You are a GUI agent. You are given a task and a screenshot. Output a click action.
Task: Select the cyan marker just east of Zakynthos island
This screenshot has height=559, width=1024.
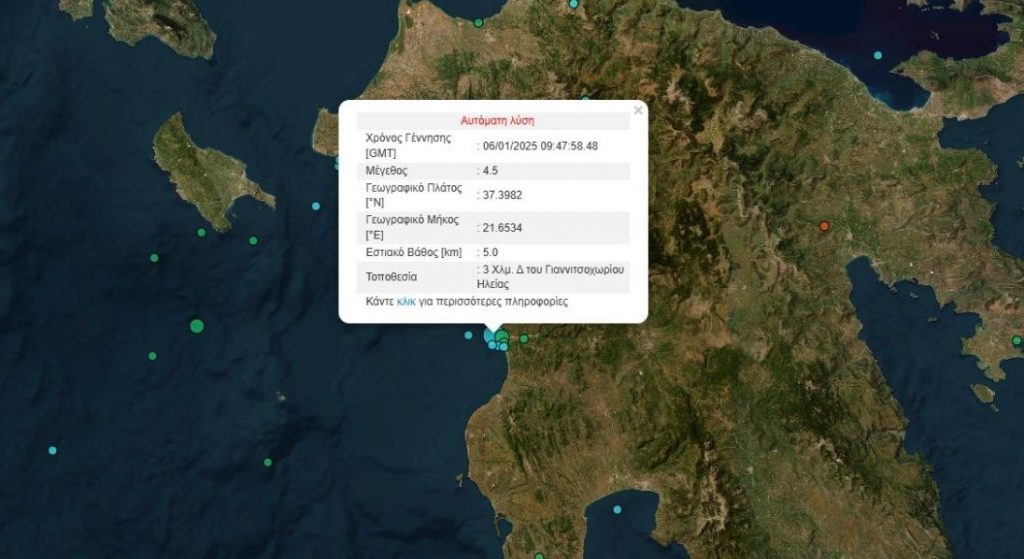(316, 206)
